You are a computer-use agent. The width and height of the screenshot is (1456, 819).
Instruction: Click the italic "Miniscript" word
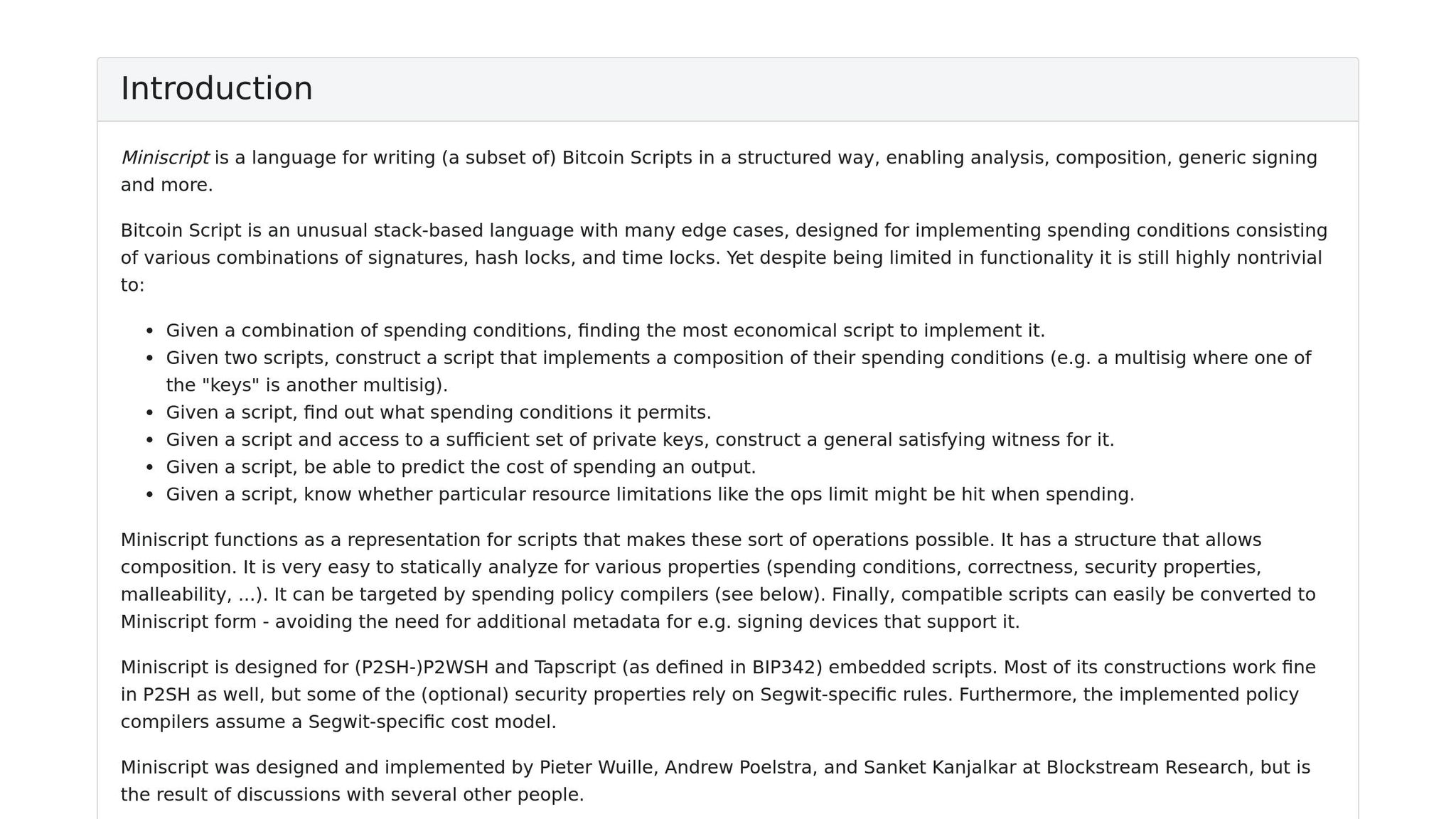point(165,158)
